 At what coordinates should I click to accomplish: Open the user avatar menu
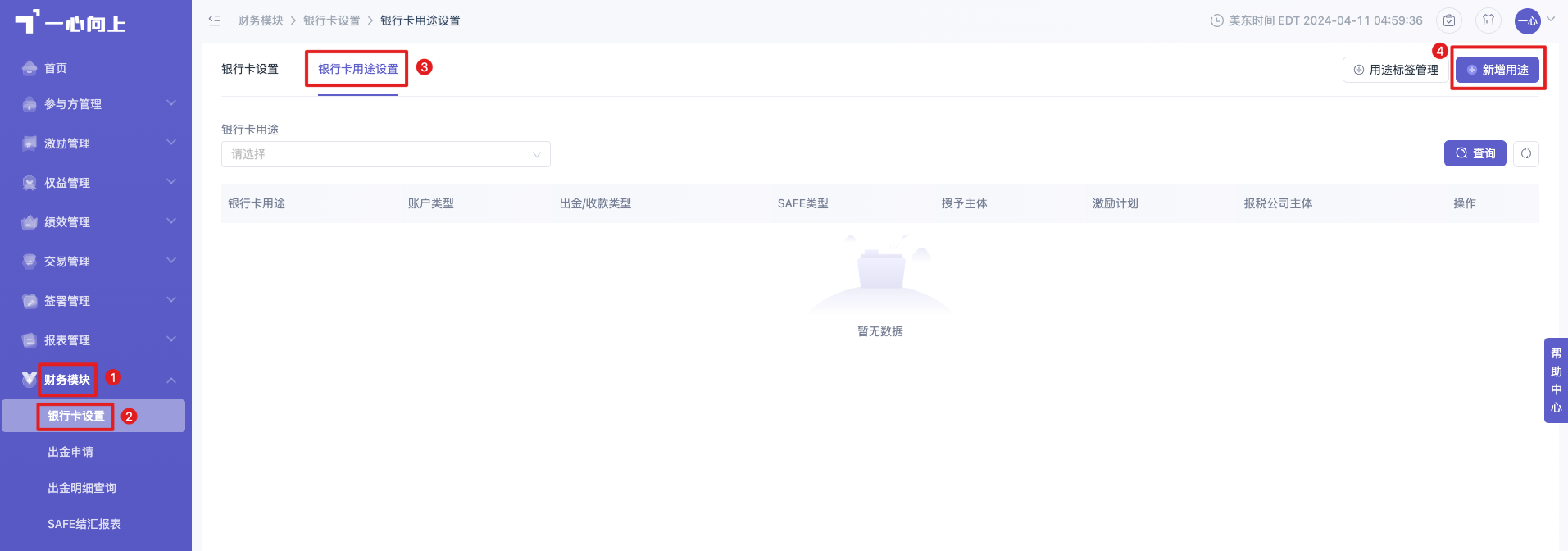(1528, 20)
